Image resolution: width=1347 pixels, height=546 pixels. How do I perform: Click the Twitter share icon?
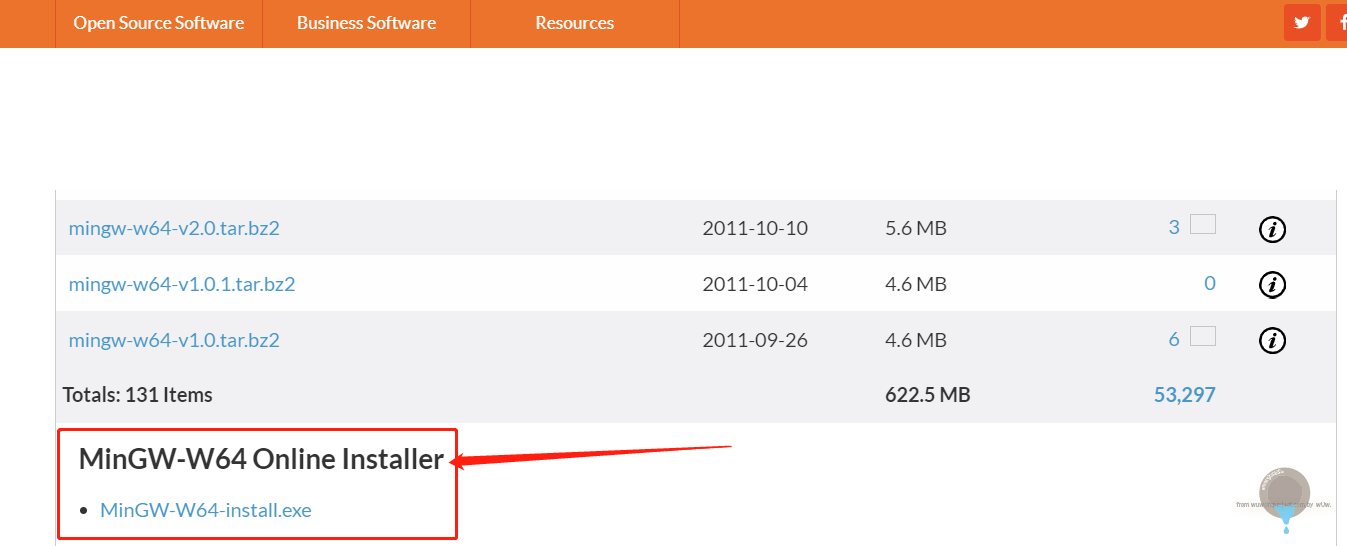[1301, 23]
